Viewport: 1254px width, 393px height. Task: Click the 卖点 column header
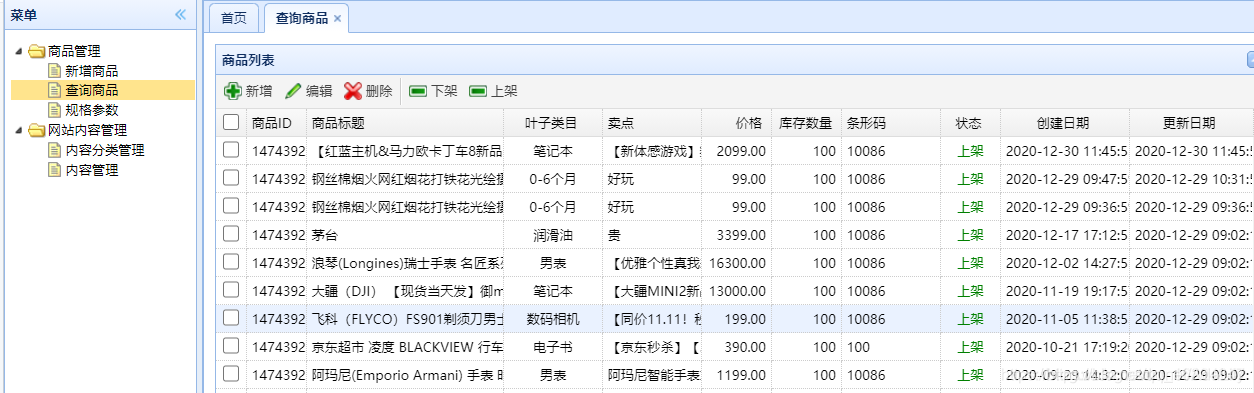(x=652, y=123)
